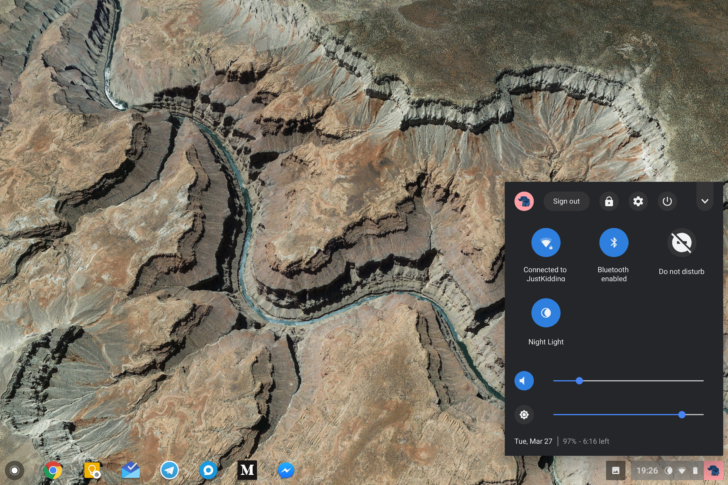This screenshot has height=485, width=728.
Task: Lock the screen with the padlock icon
Action: click(609, 201)
